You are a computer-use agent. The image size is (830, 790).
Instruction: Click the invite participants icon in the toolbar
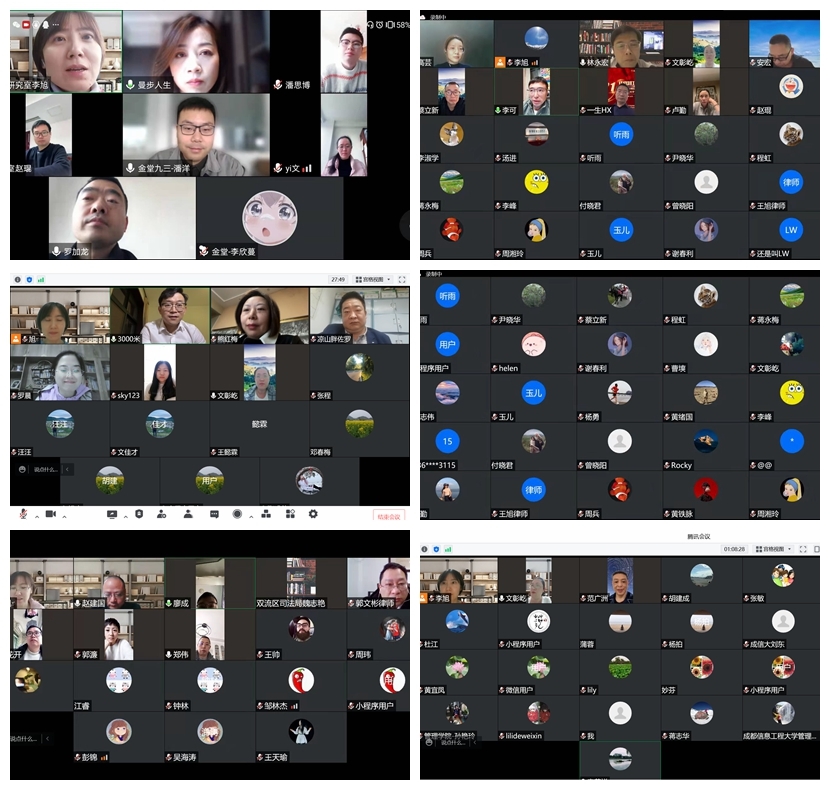[x=162, y=514]
